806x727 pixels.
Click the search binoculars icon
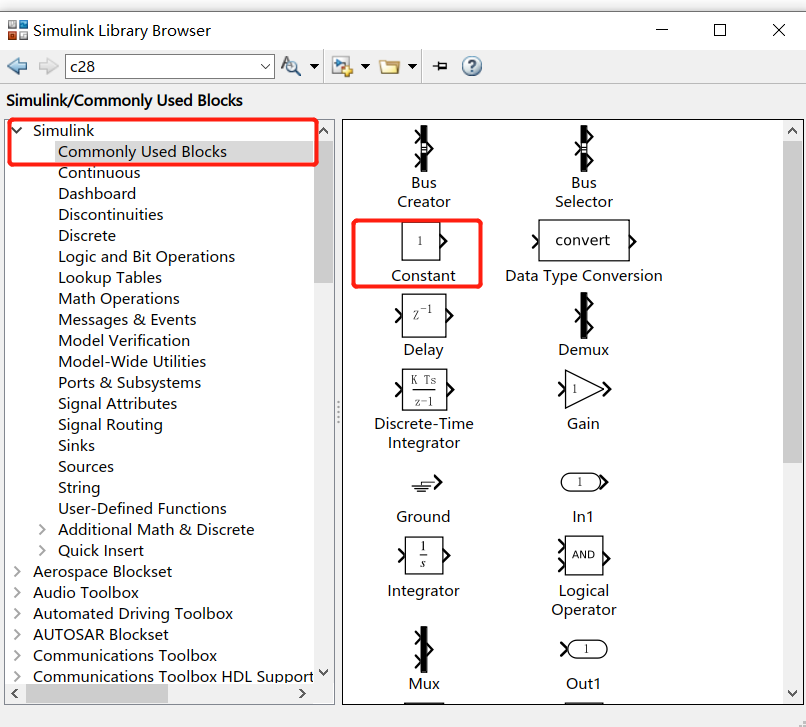(291, 66)
